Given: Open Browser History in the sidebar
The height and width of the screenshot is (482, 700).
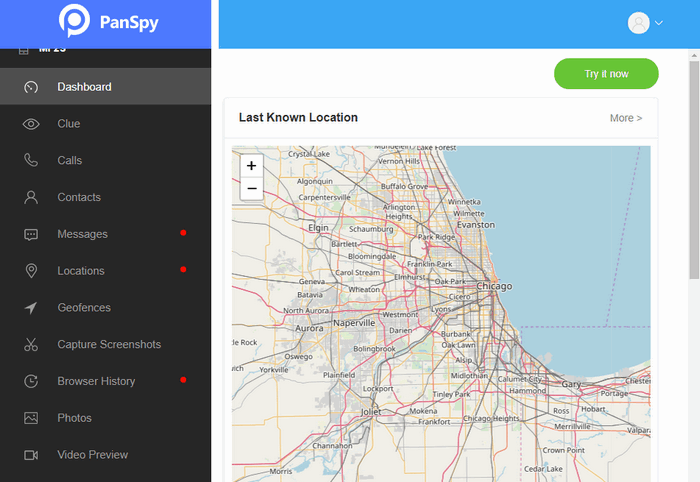Looking at the screenshot, I should 105,381.
